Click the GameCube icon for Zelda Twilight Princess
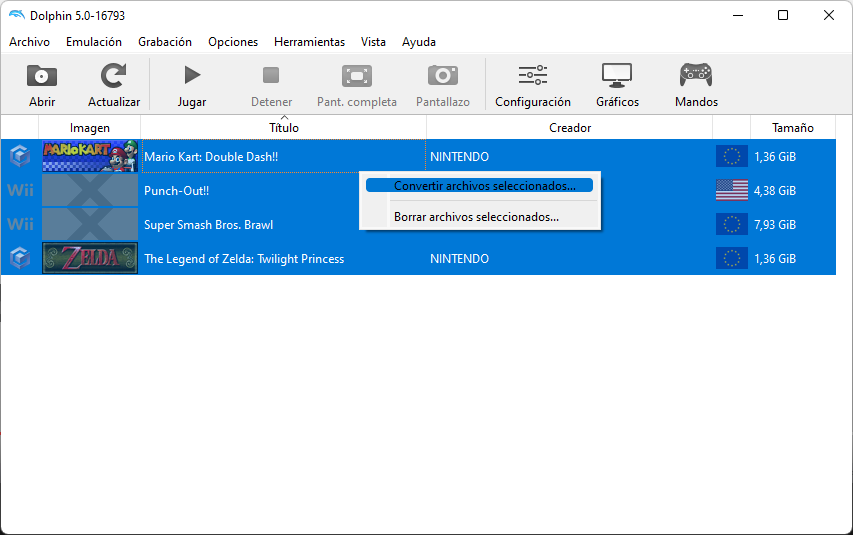The width and height of the screenshot is (853, 535). (20, 258)
